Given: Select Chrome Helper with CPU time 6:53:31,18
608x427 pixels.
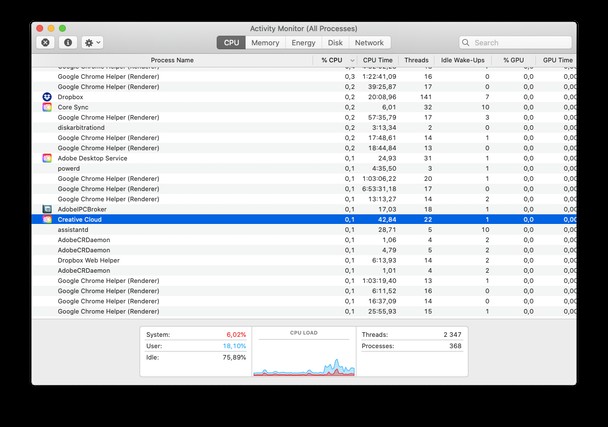Looking at the screenshot, I should coord(304,189).
